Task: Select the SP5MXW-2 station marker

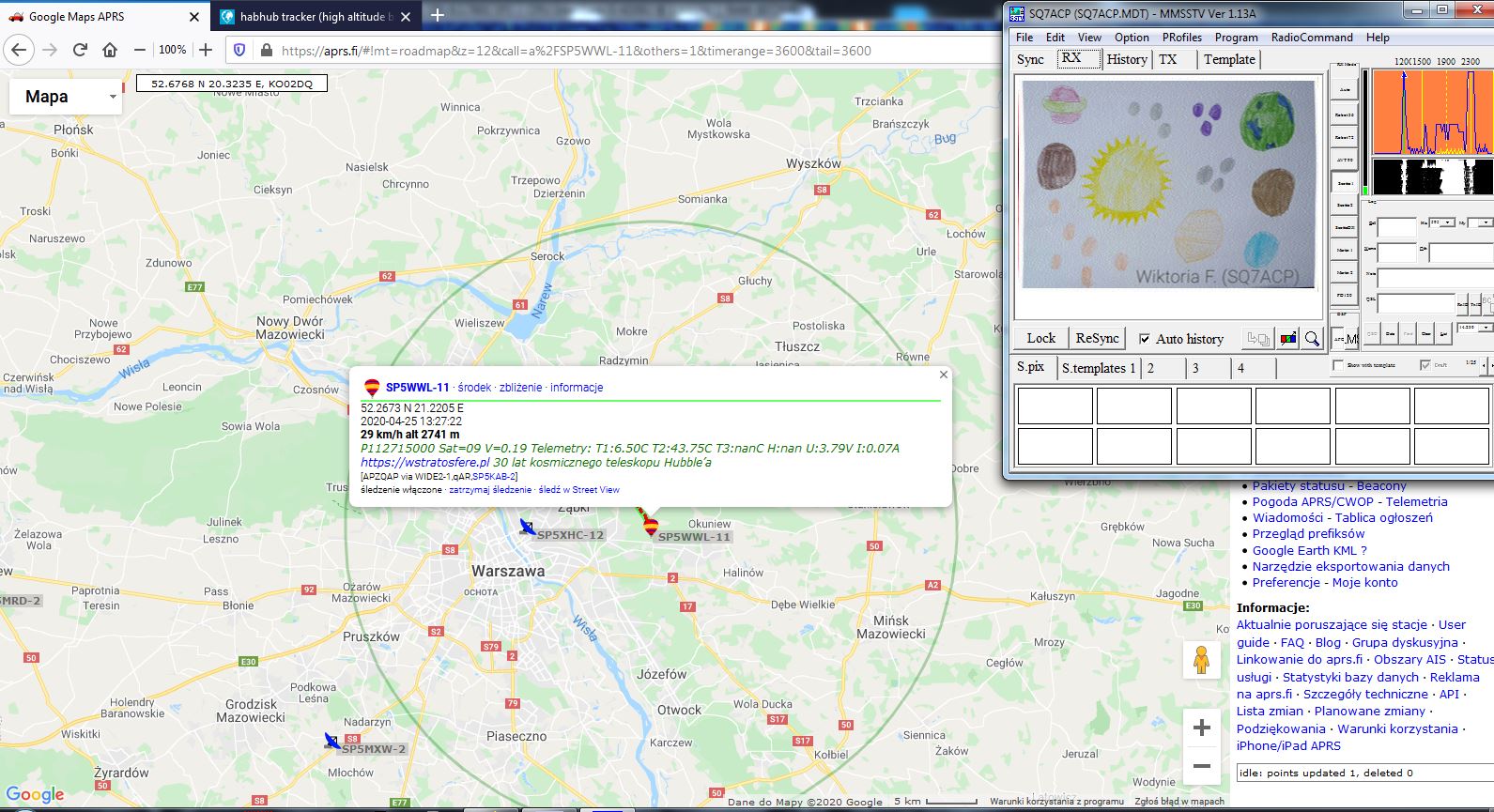Action: click(332, 742)
